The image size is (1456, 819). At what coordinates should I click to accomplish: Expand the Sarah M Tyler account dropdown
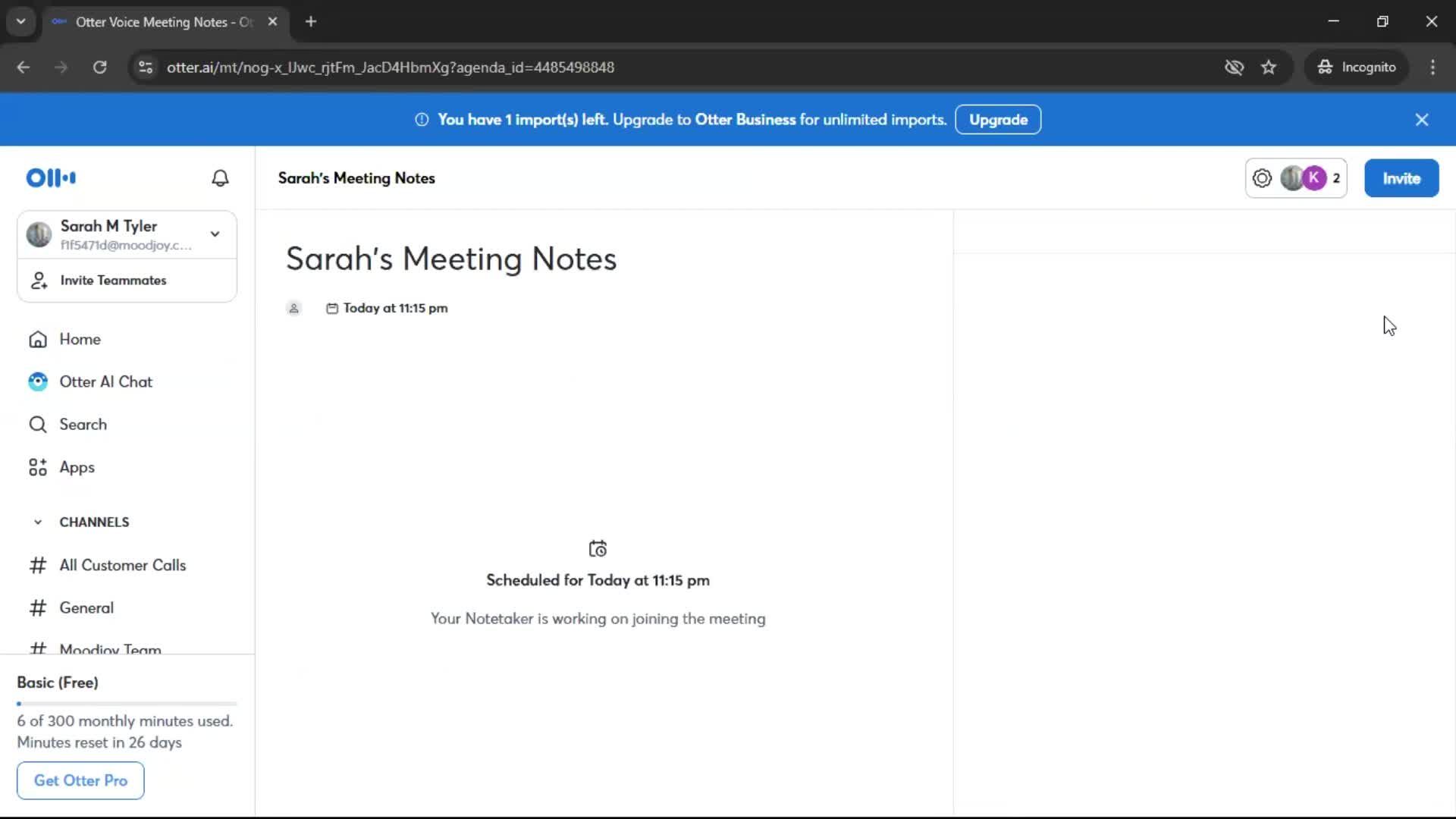pos(215,234)
